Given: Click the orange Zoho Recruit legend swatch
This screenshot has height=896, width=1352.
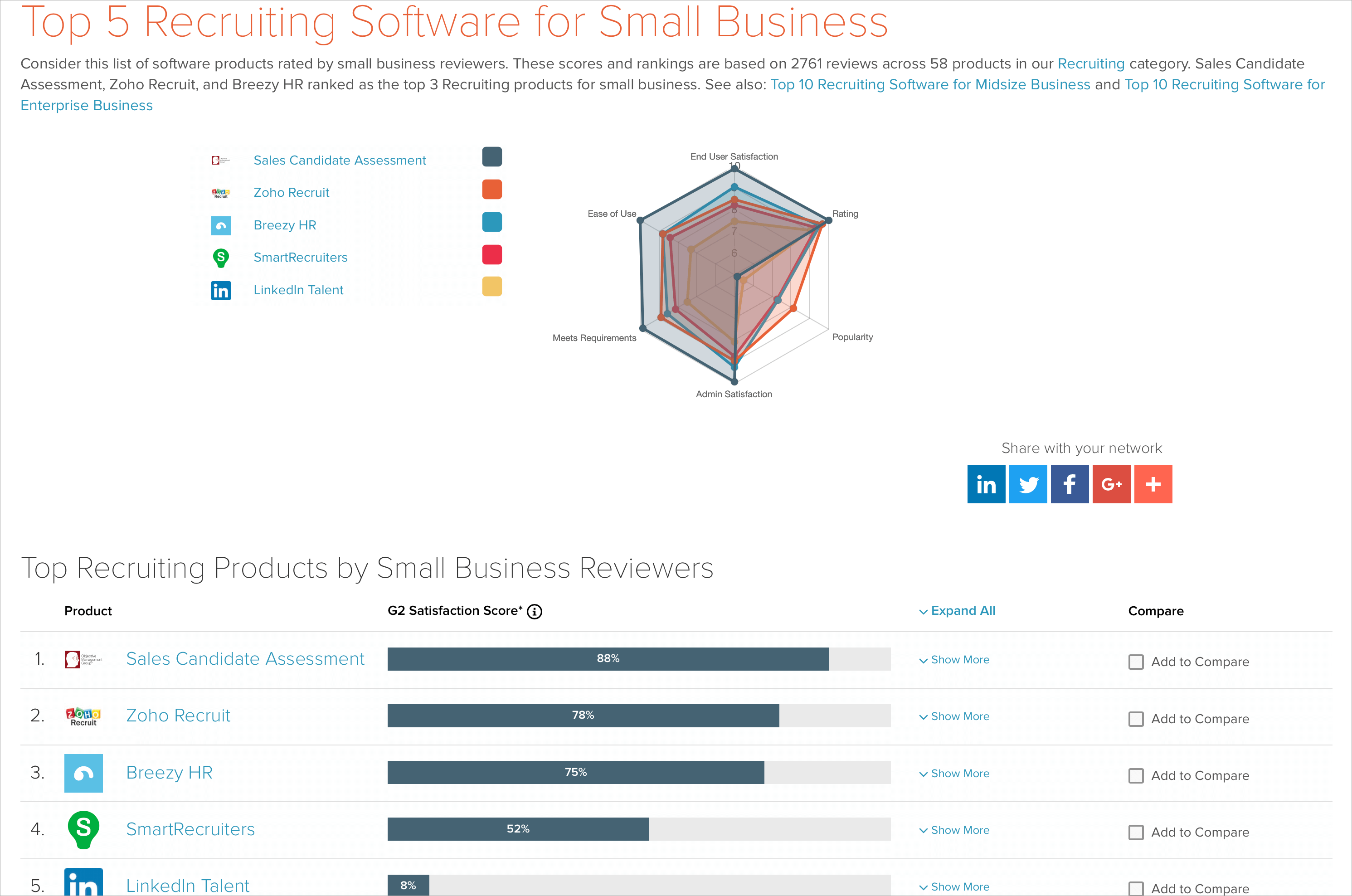Looking at the screenshot, I should tap(491, 189).
